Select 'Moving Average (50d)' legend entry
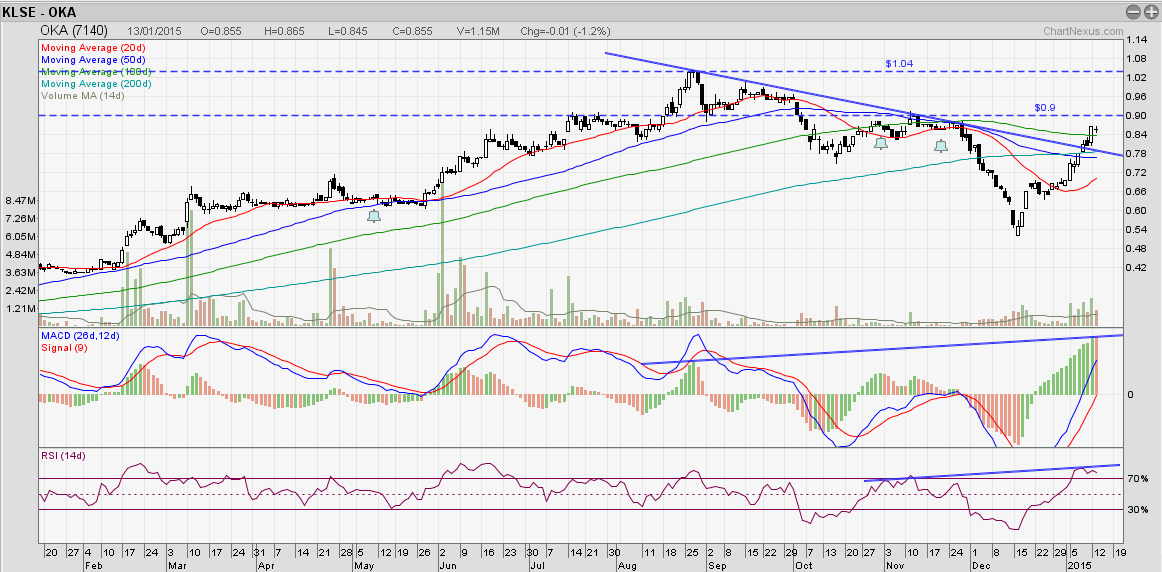 click(93, 59)
